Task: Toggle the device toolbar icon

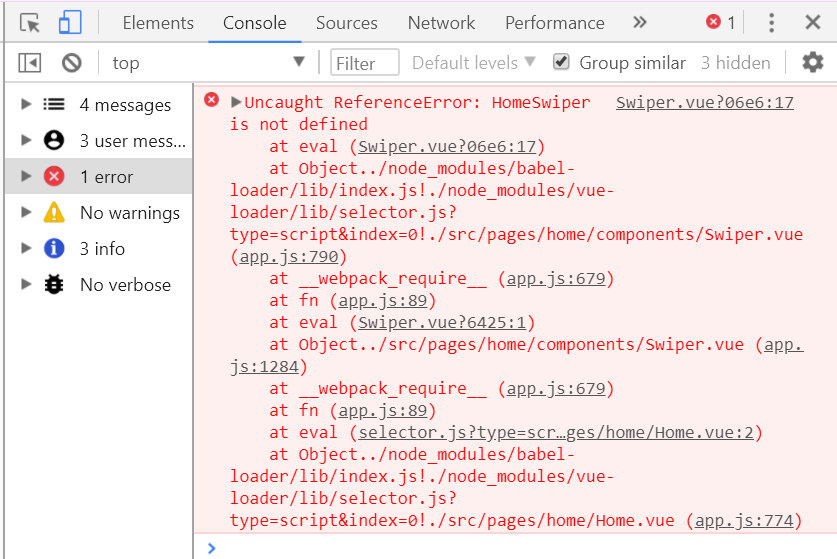Action: pos(70,23)
